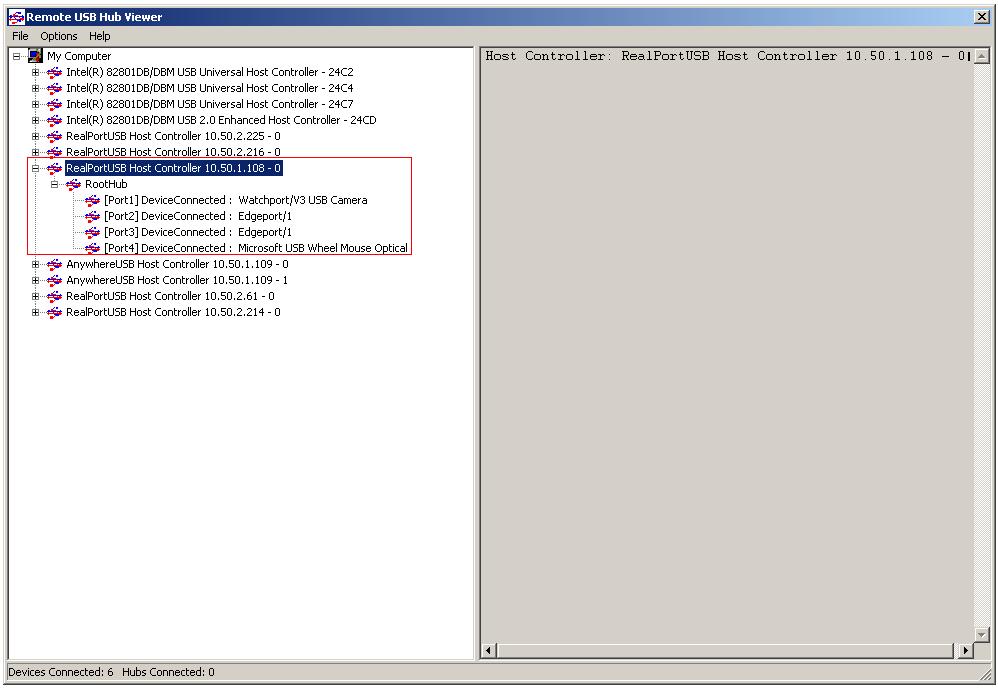Select RealPortUSB Host Controller 10.50.2.214 - 0
This screenshot has height=688, width=998.
pos(173,312)
